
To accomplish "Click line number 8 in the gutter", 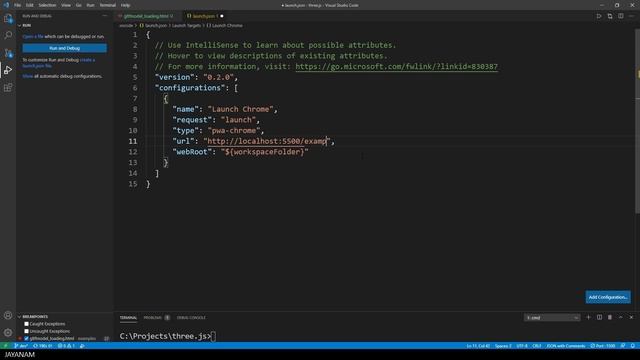I will tap(135, 109).
